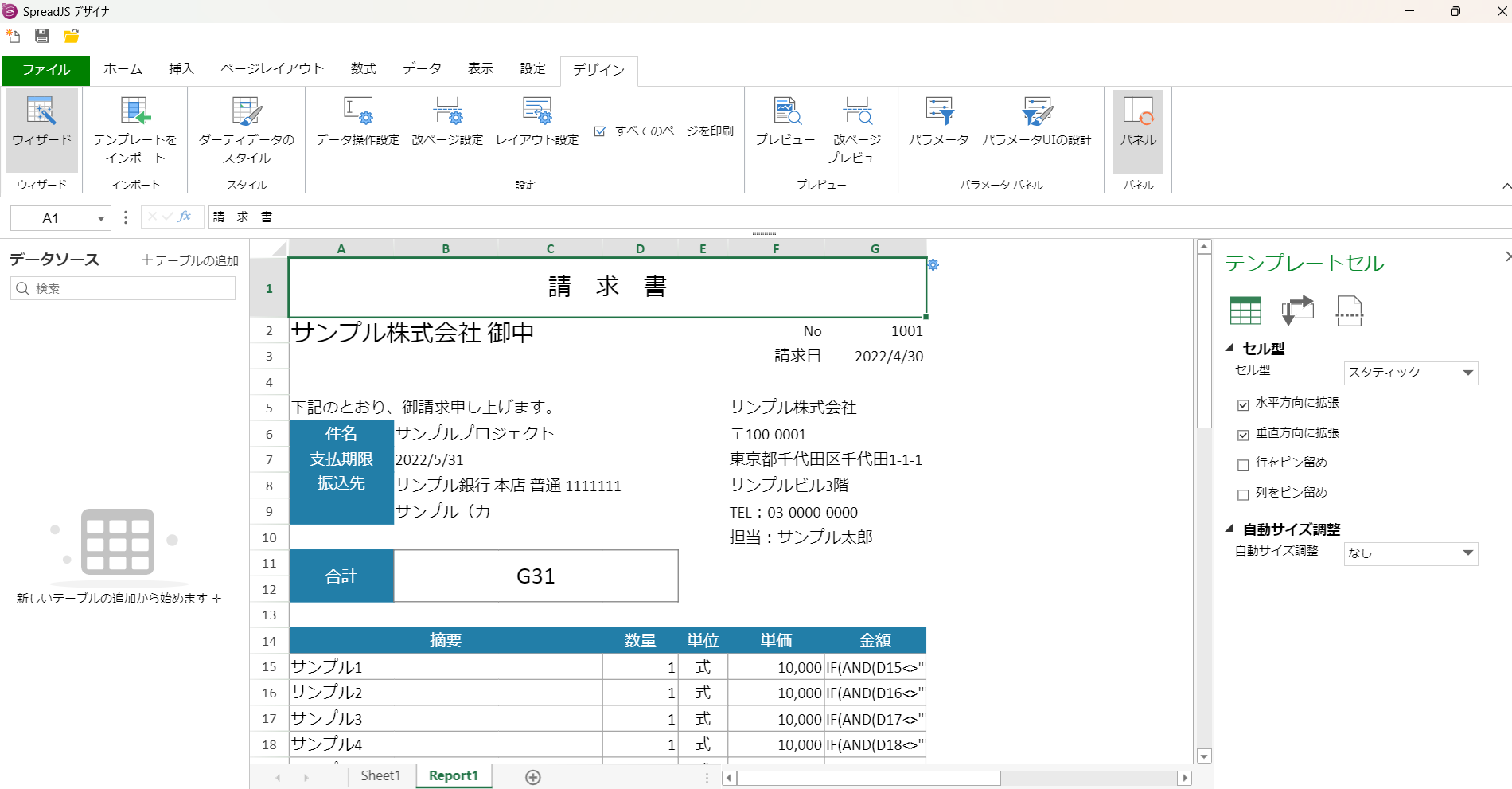Image resolution: width=1512 pixels, height=789 pixels.
Task: Click the formula bar options dots
Action: [126, 217]
